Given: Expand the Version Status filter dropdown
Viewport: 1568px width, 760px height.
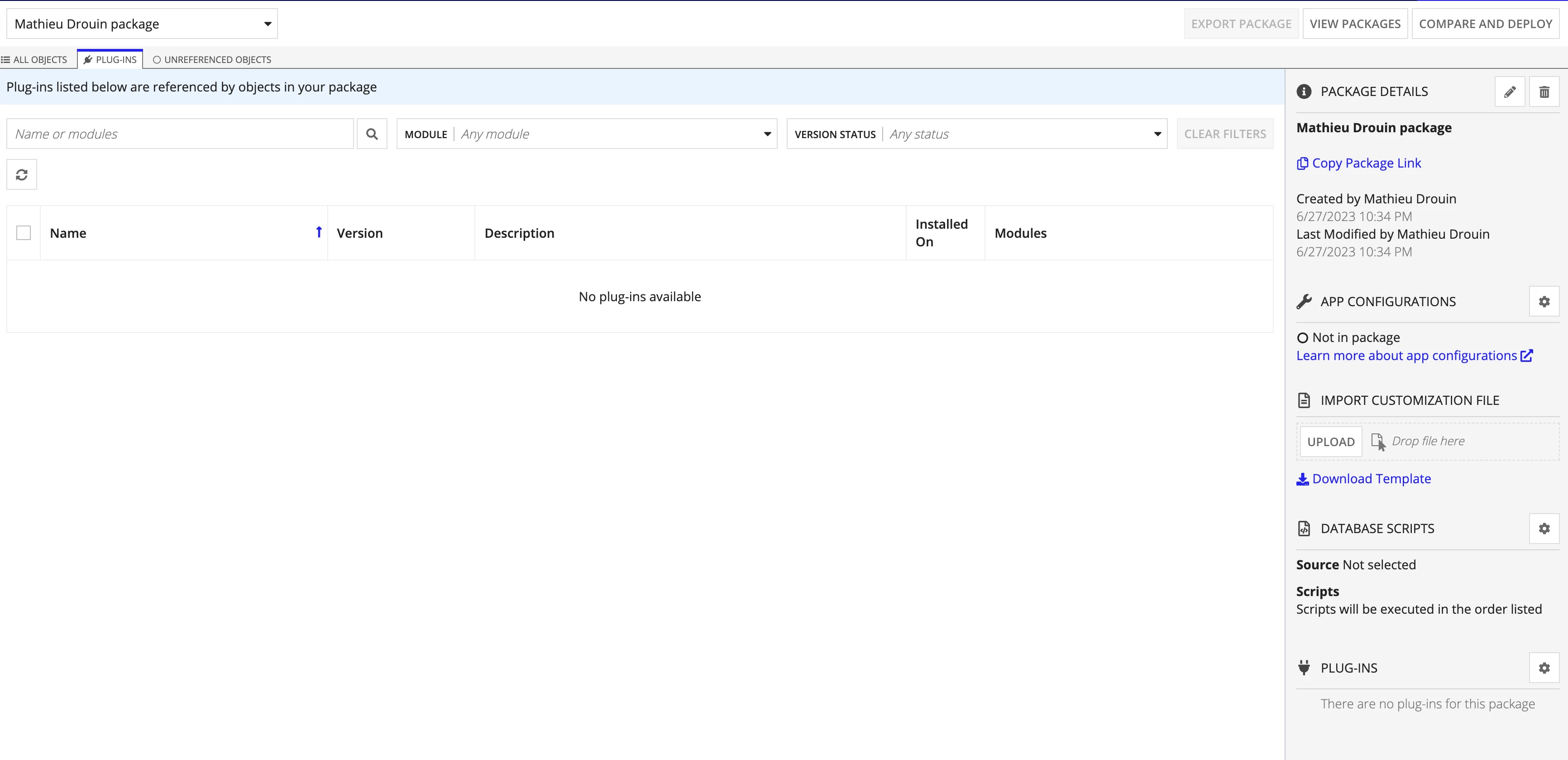Looking at the screenshot, I should pos(977,134).
